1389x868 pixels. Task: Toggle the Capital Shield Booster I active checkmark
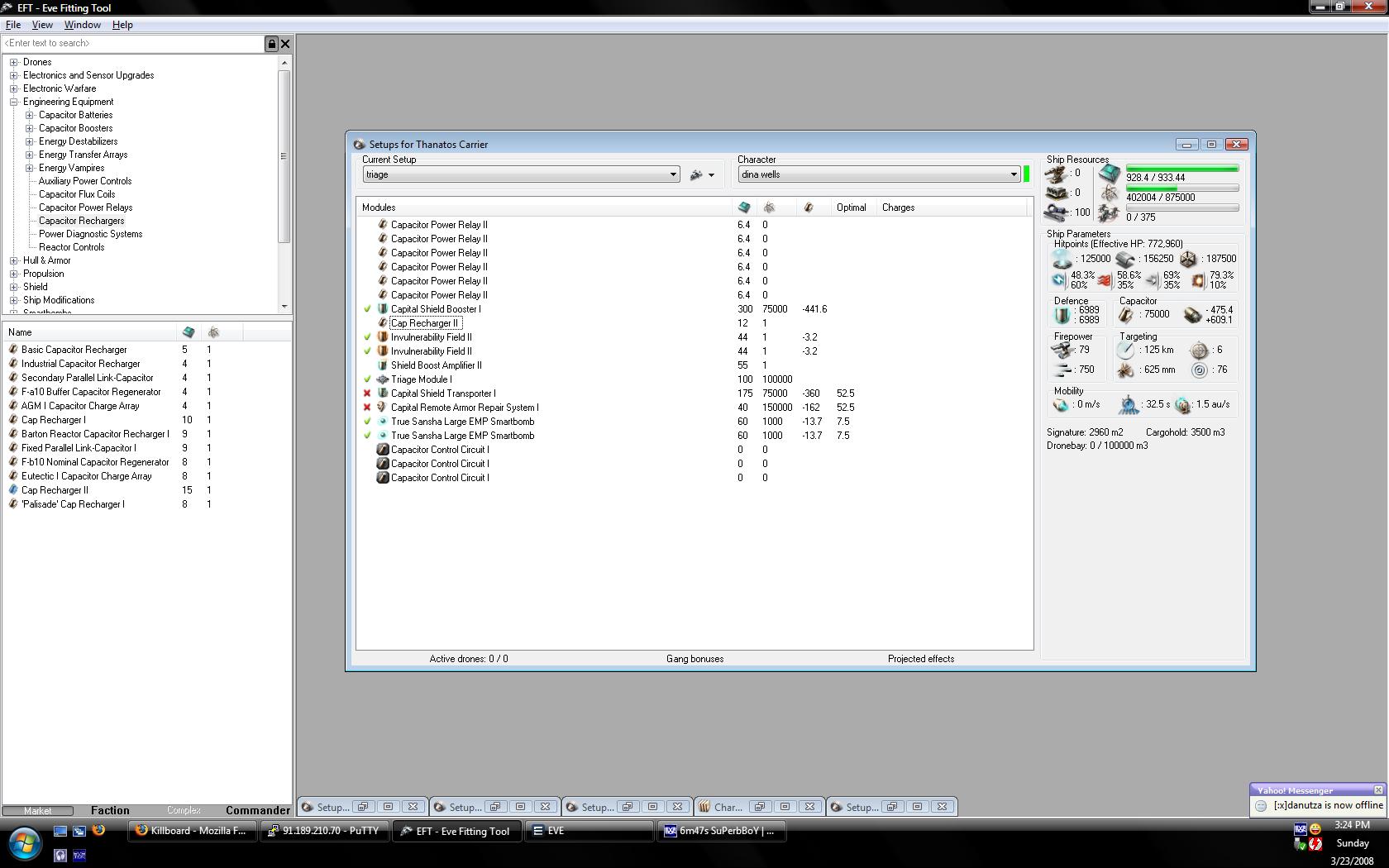tap(368, 309)
